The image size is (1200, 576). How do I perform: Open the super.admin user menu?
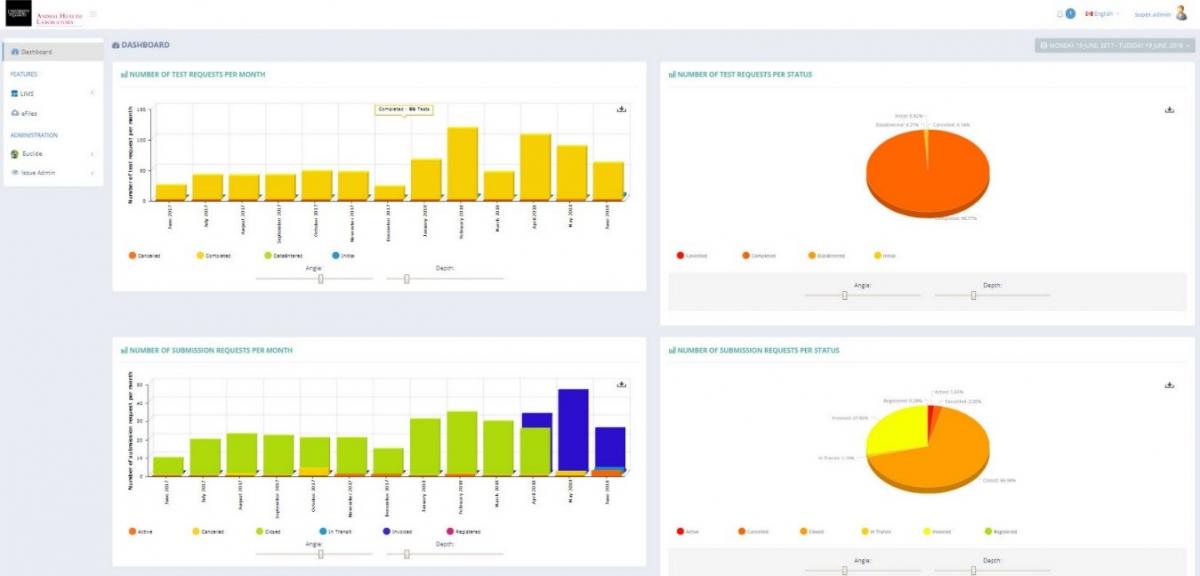click(x=1162, y=14)
